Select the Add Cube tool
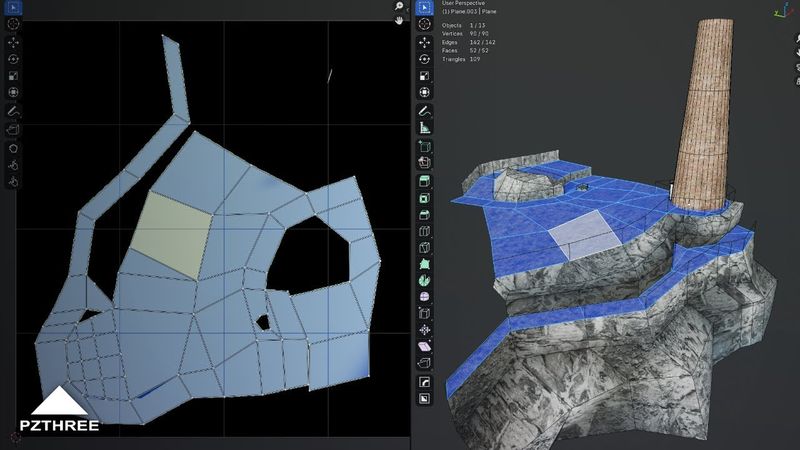 (x=424, y=145)
